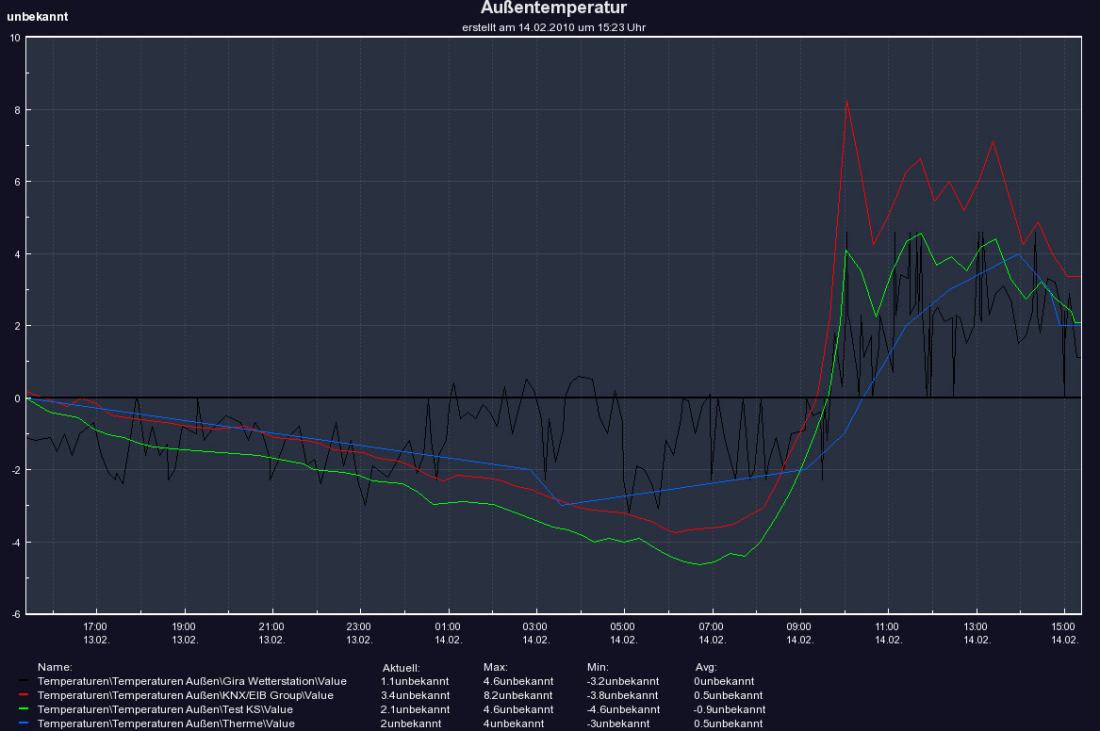The height and width of the screenshot is (731, 1100).
Task: Click the 8.2unbekannt max value for KNX/EIB
Action: point(517,695)
